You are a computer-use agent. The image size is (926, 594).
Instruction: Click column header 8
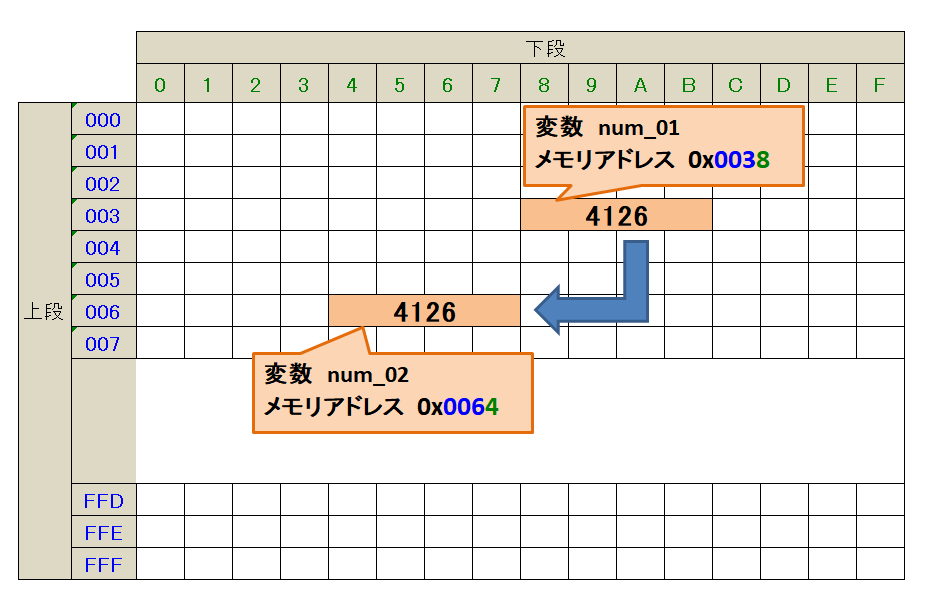544,86
